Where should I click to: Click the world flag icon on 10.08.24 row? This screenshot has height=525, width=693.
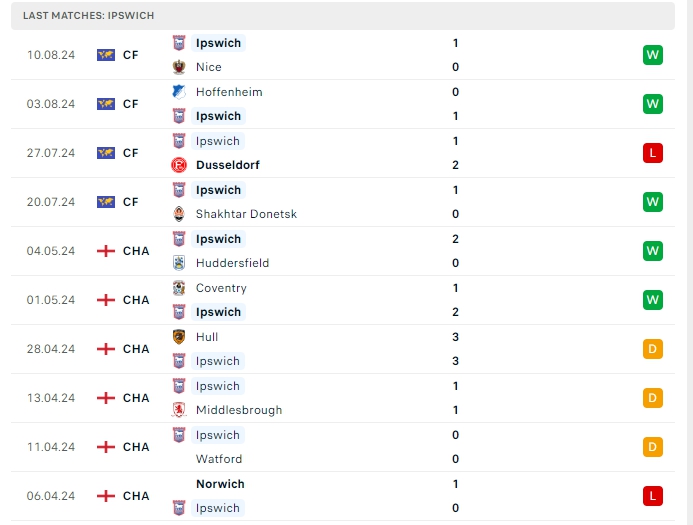tap(106, 55)
